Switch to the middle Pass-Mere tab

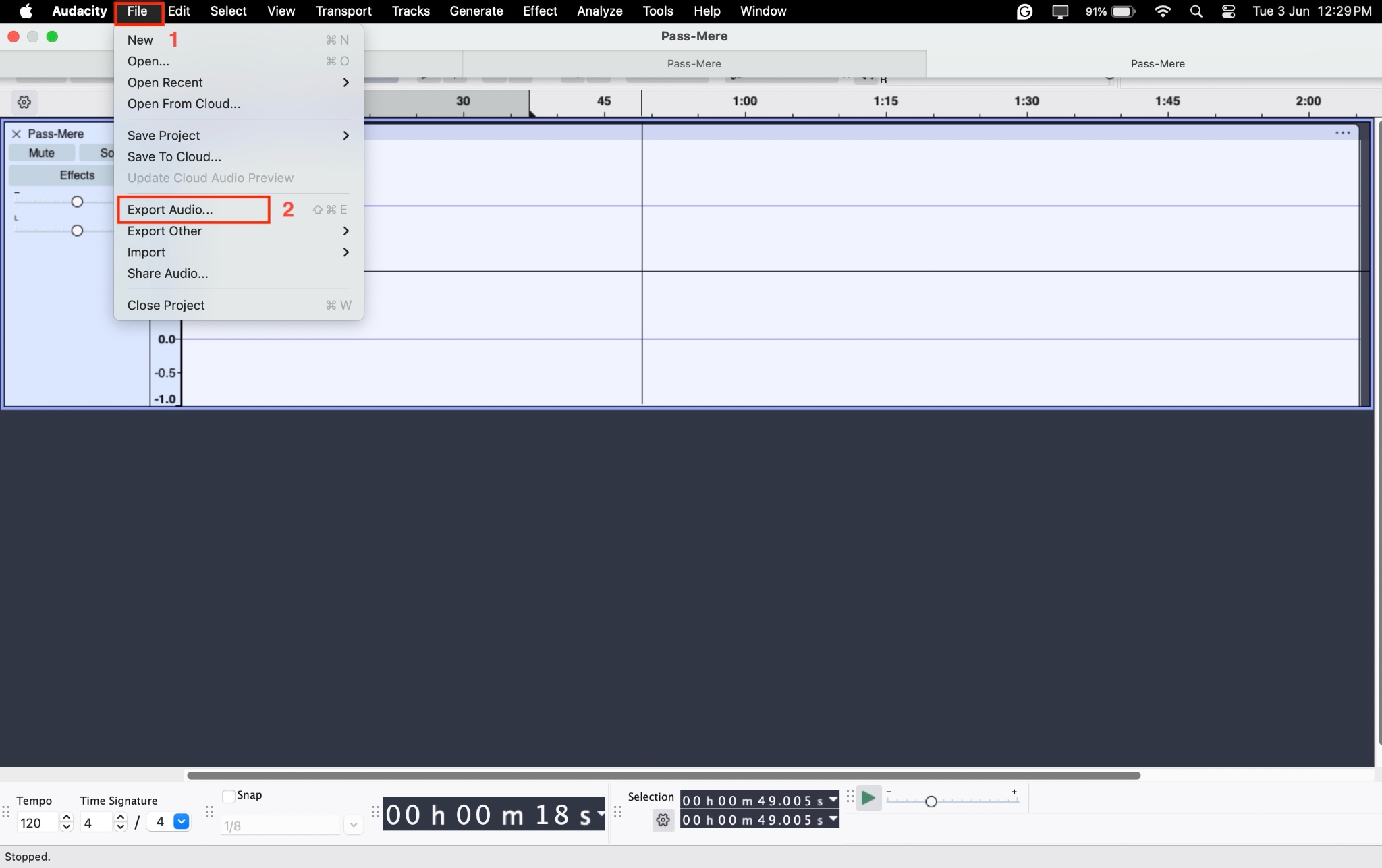pyautogui.click(x=694, y=64)
